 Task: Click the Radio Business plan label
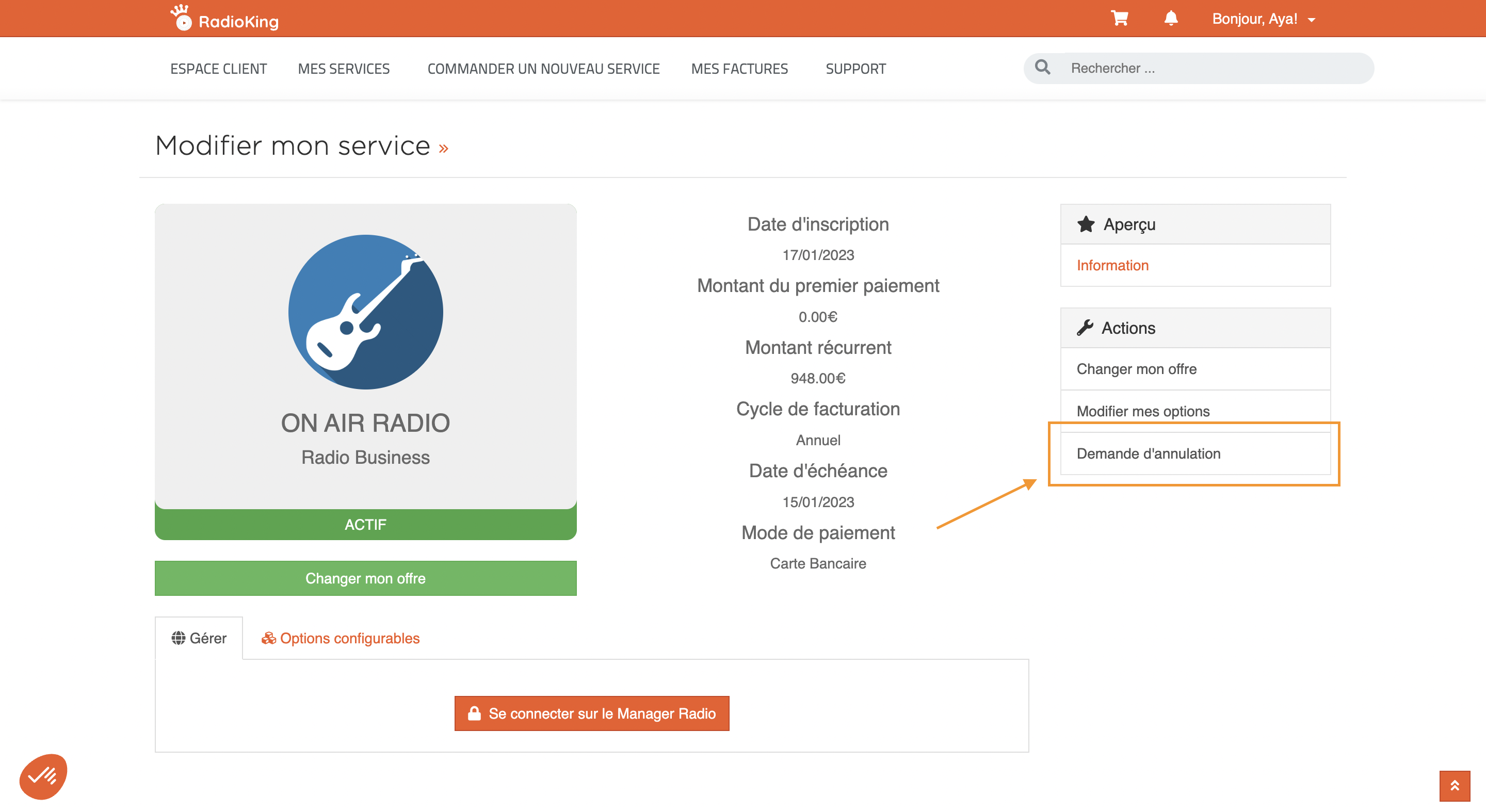366,457
